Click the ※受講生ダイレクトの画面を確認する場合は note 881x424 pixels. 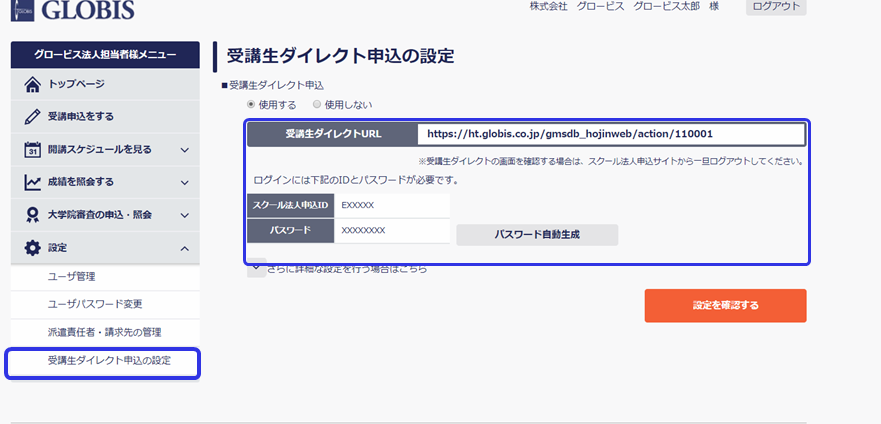pos(610,162)
